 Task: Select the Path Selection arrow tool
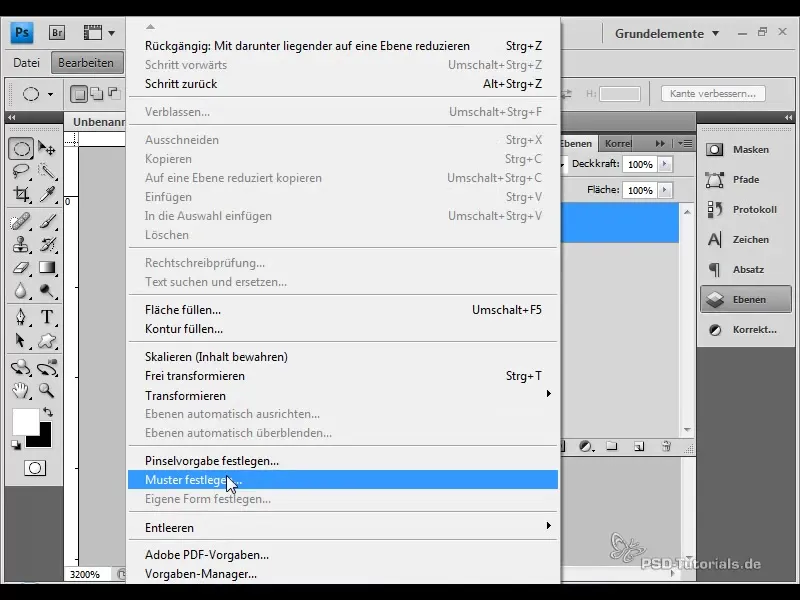point(21,340)
